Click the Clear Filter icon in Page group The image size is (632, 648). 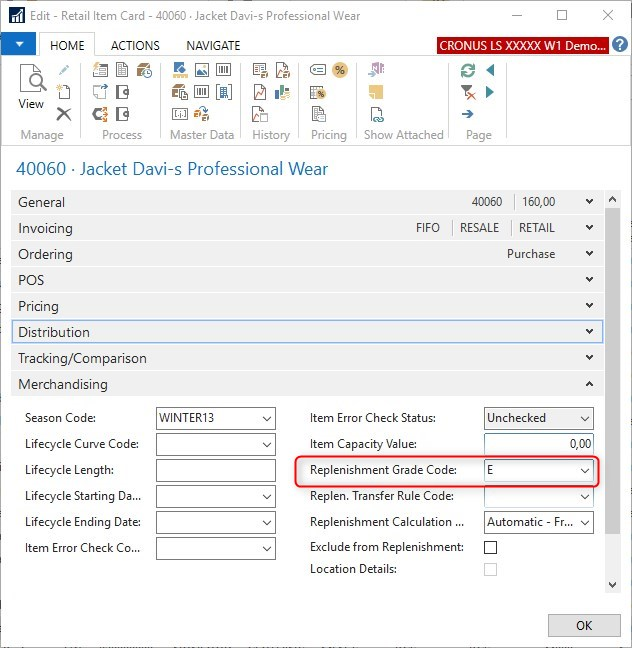pyautogui.click(x=467, y=92)
